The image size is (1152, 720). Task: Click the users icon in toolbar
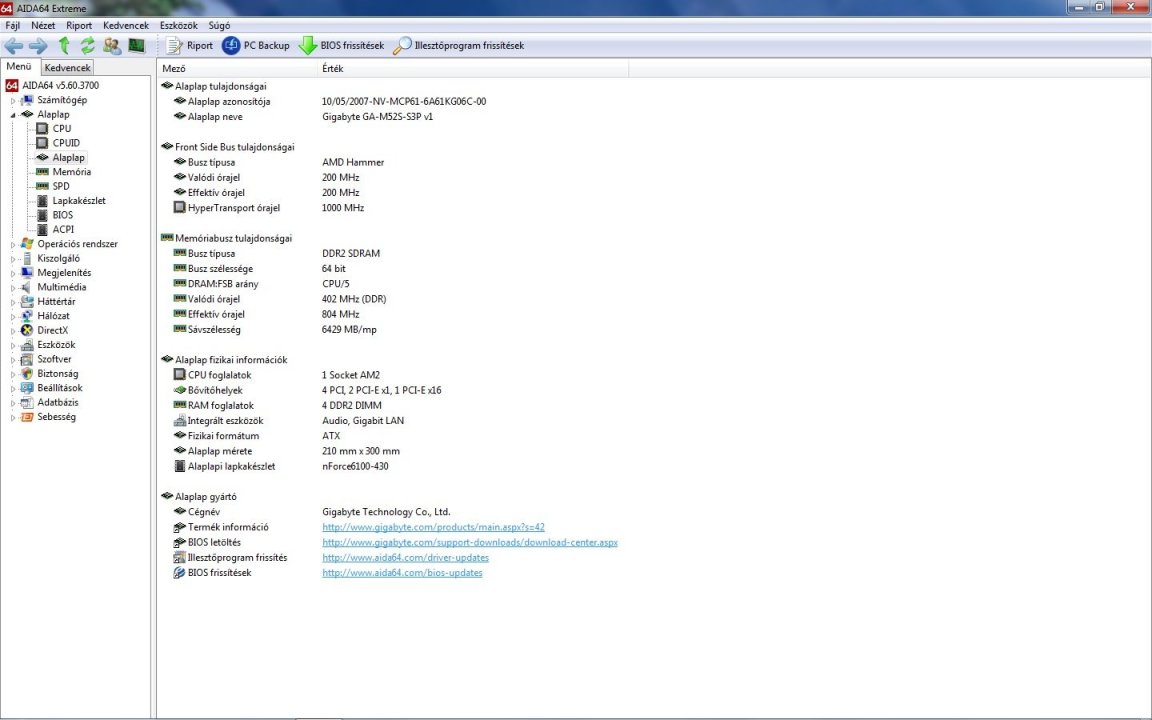pos(112,46)
